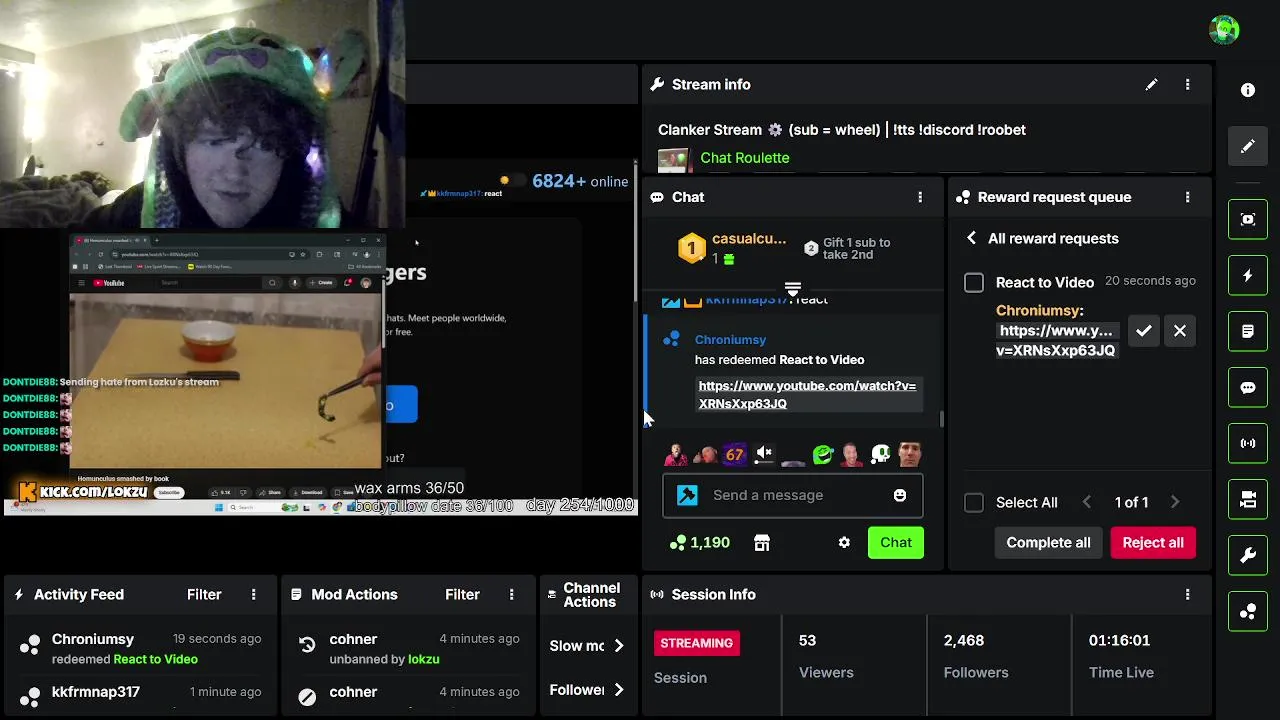
Task: Toggle the stream preview panel sidebar icon
Action: point(1248,219)
